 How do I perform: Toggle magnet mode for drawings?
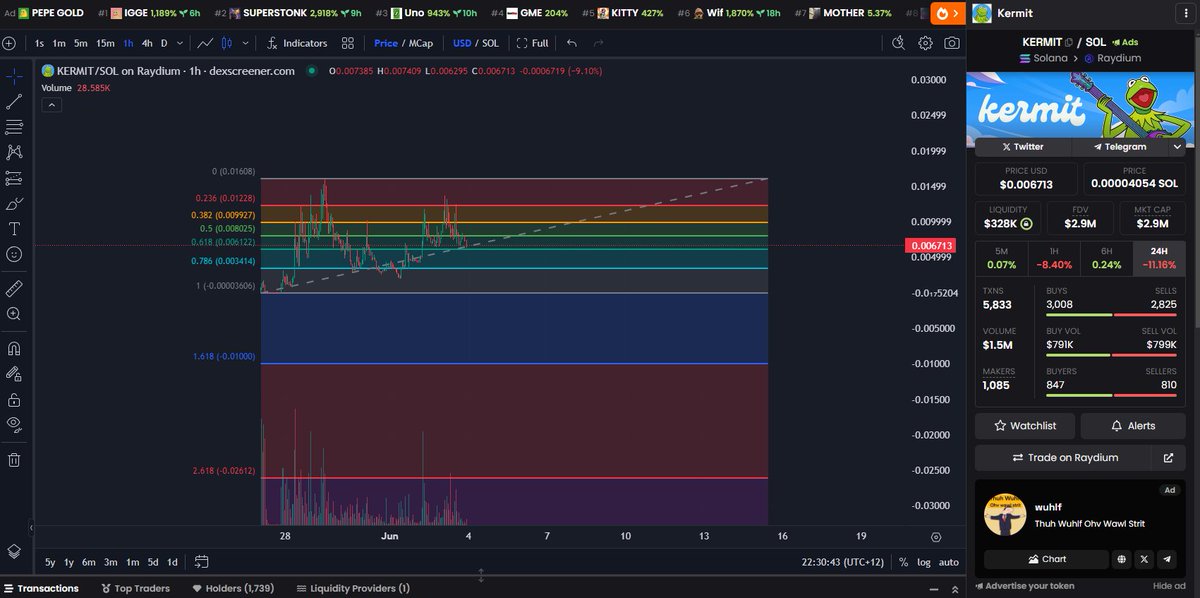14,349
